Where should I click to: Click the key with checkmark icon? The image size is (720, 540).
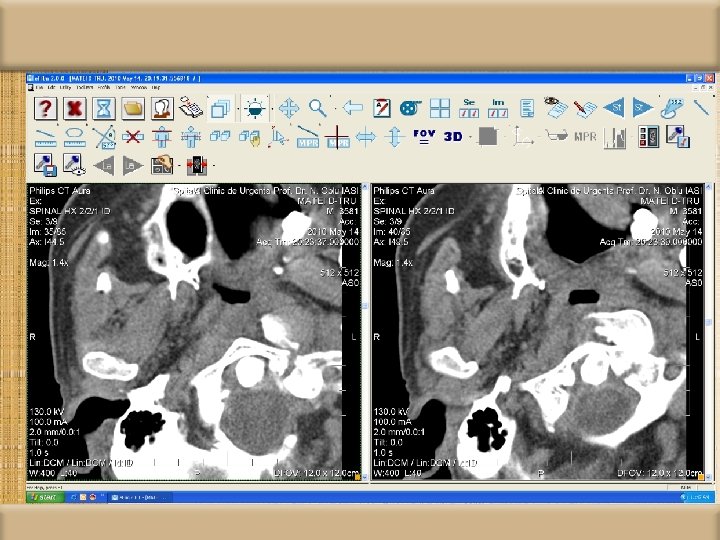click(x=678, y=137)
